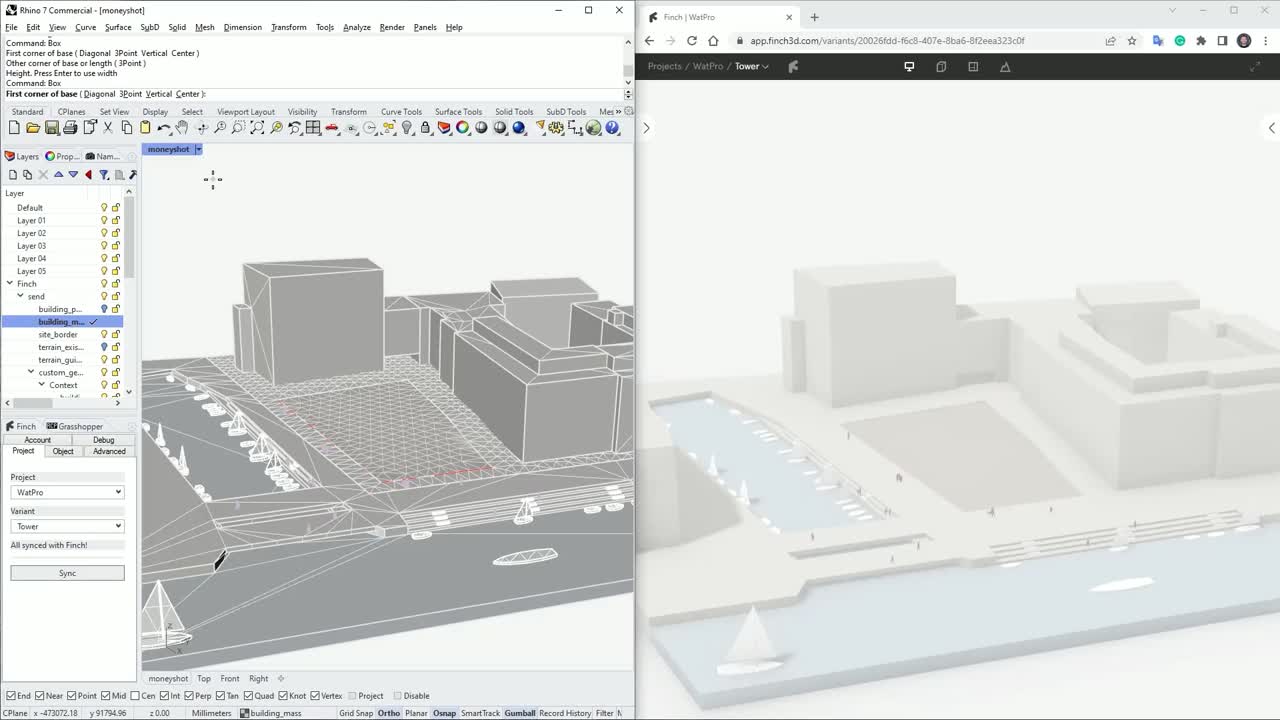The height and width of the screenshot is (720, 1280).
Task: Create a new layer with the New Layer icon
Action: point(13,175)
